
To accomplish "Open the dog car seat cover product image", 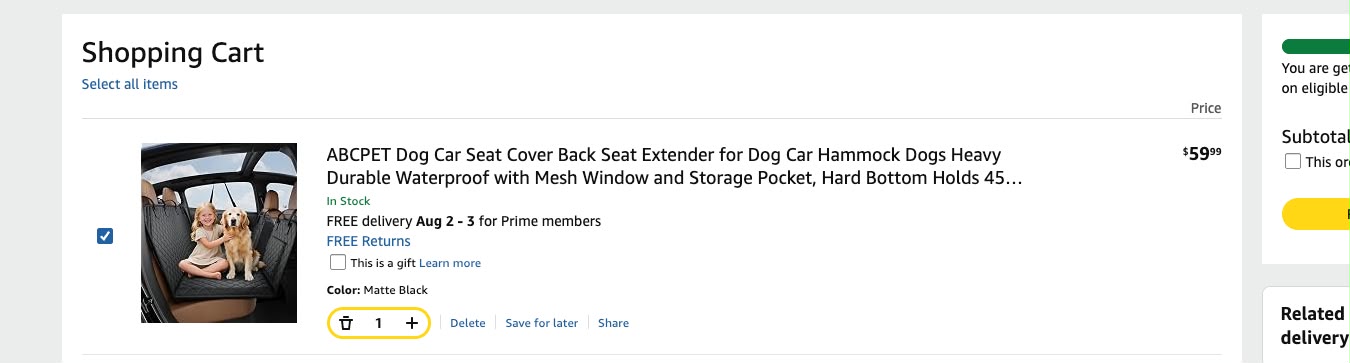I will [x=219, y=233].
